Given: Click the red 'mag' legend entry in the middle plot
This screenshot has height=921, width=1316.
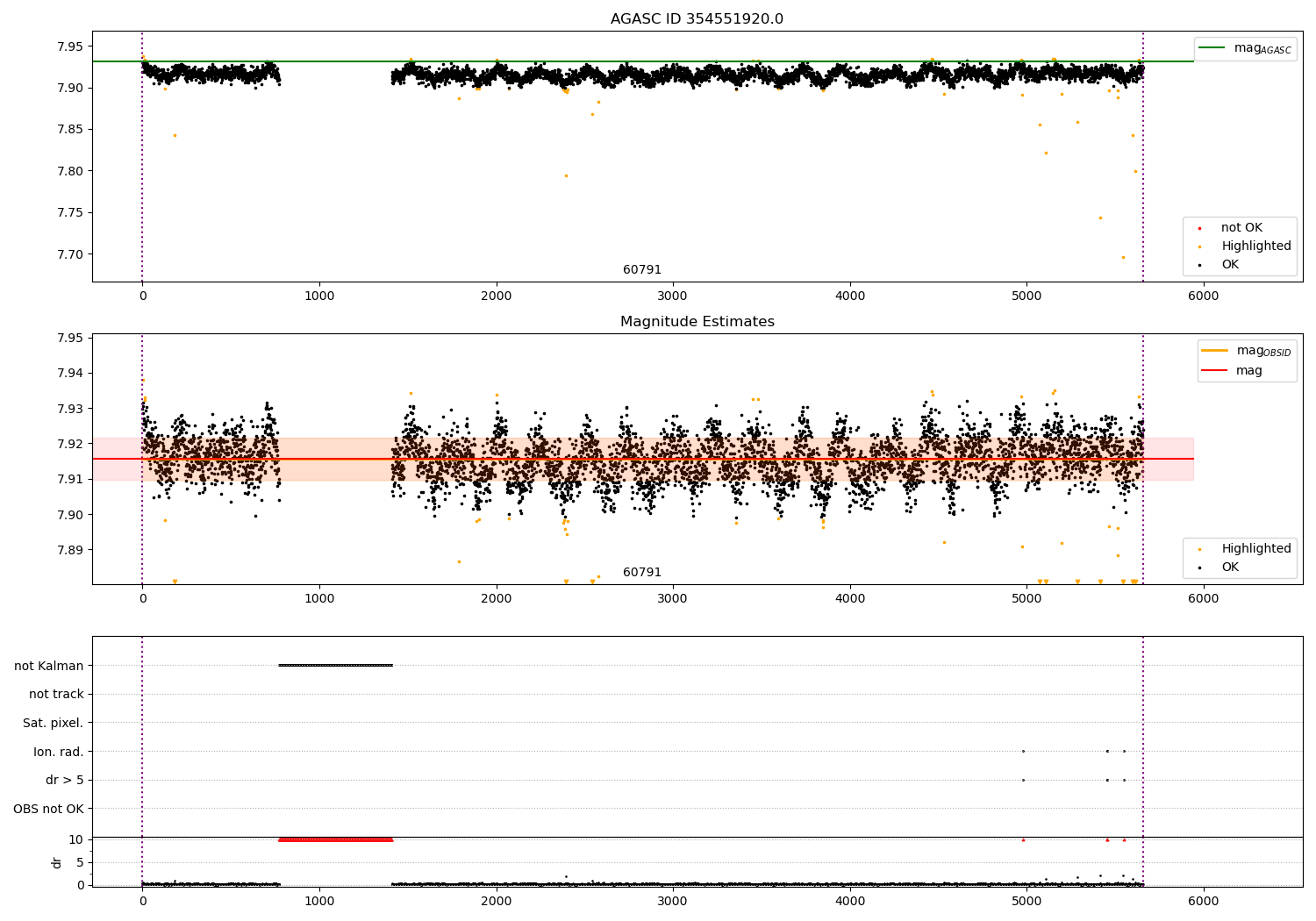Looking at the screenshot, I should [1233, 371].
